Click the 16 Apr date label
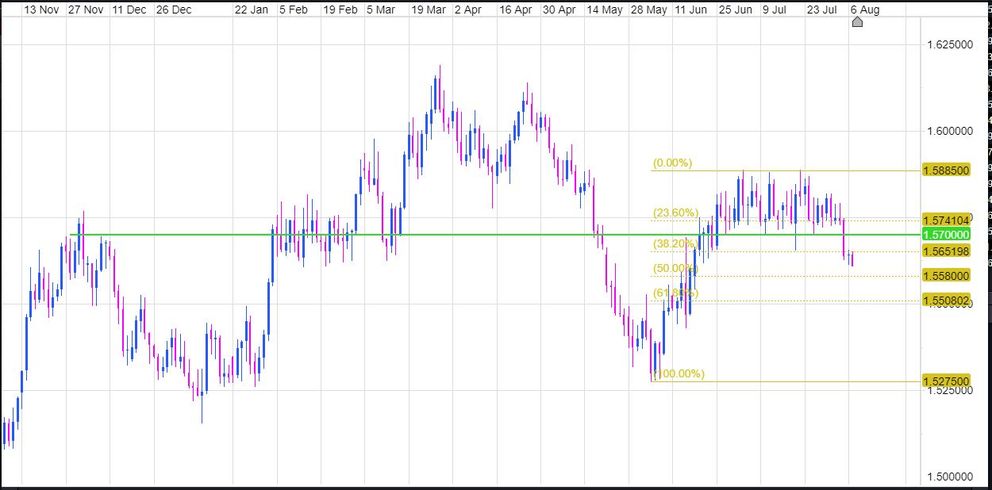The width and height of the screenshot is (992, 490). [516, 10]
